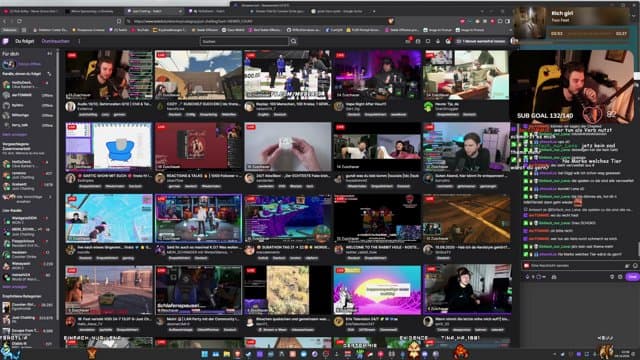Open the emote picker icon in chat input
This screenshot has width=640, height=360.
(x=634, y=265)
